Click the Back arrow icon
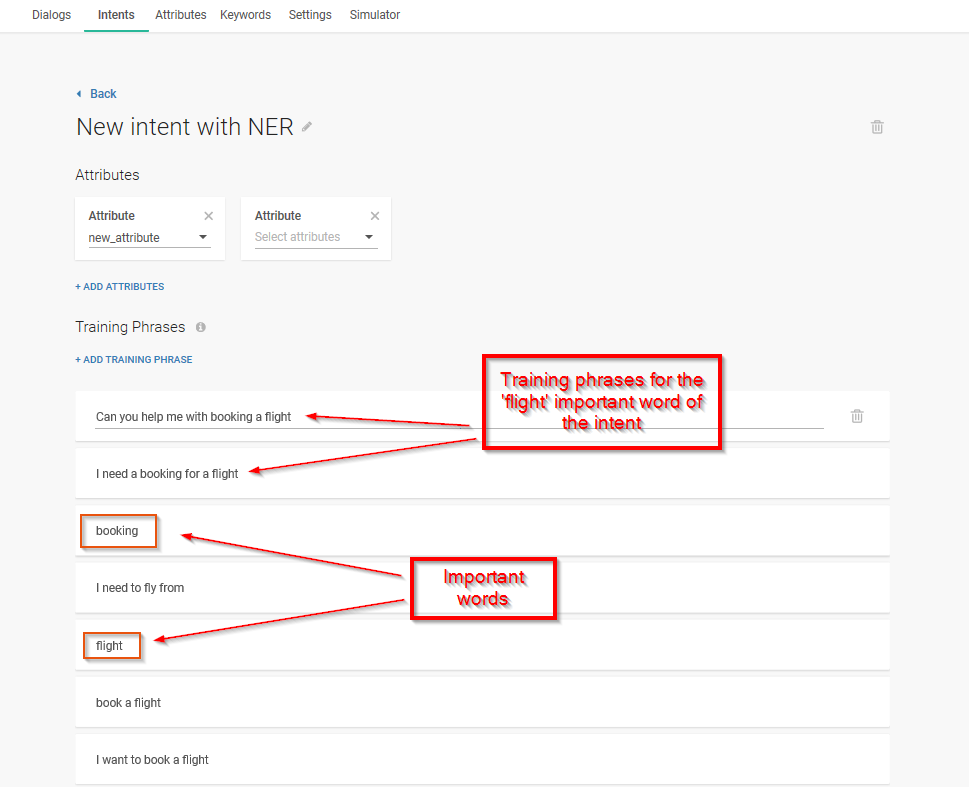 [80, 94]
